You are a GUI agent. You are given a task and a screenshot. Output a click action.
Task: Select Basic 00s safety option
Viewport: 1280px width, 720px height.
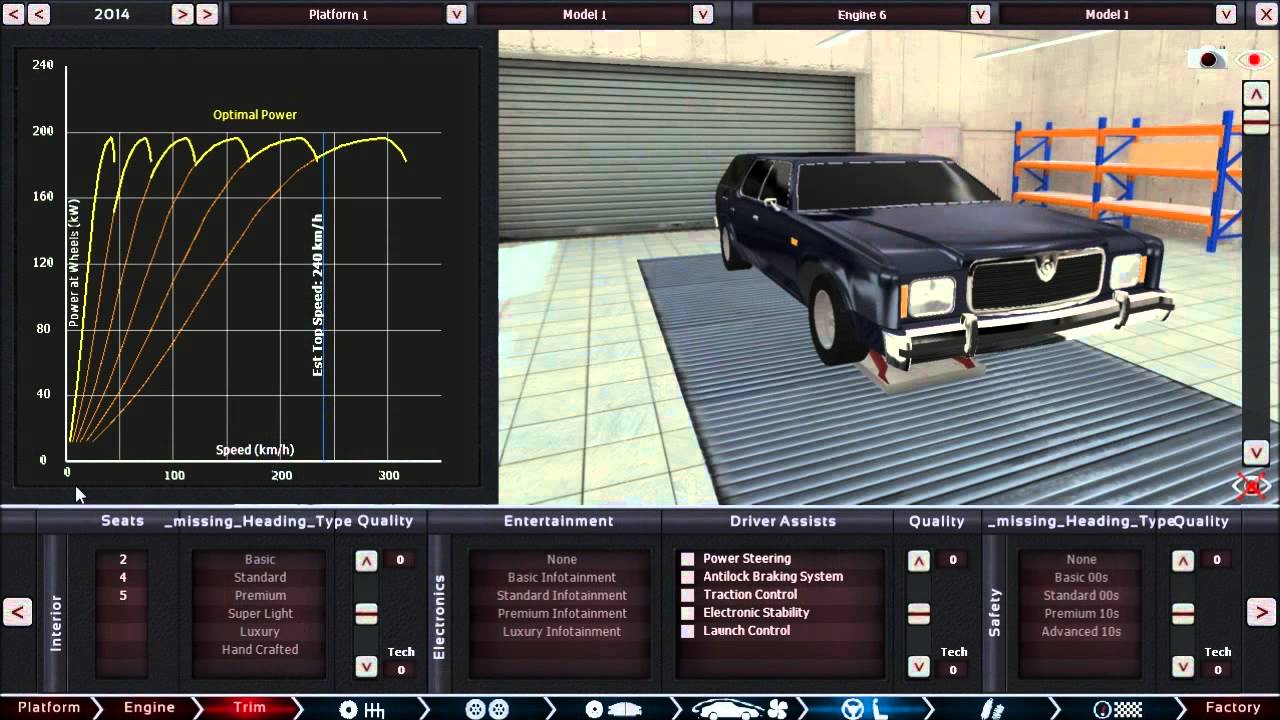click(1081, 578)
